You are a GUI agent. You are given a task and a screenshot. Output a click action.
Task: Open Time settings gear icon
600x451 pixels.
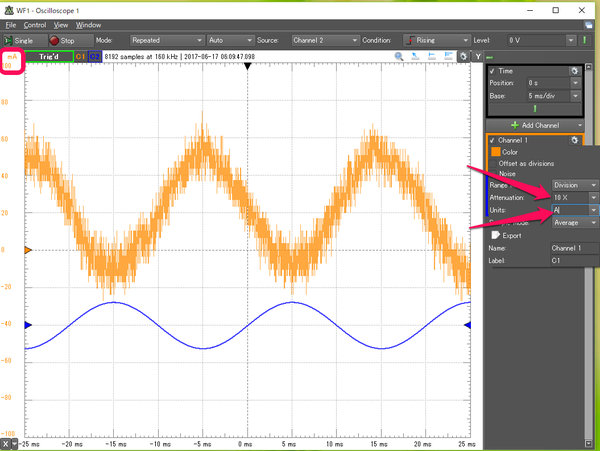574,72
